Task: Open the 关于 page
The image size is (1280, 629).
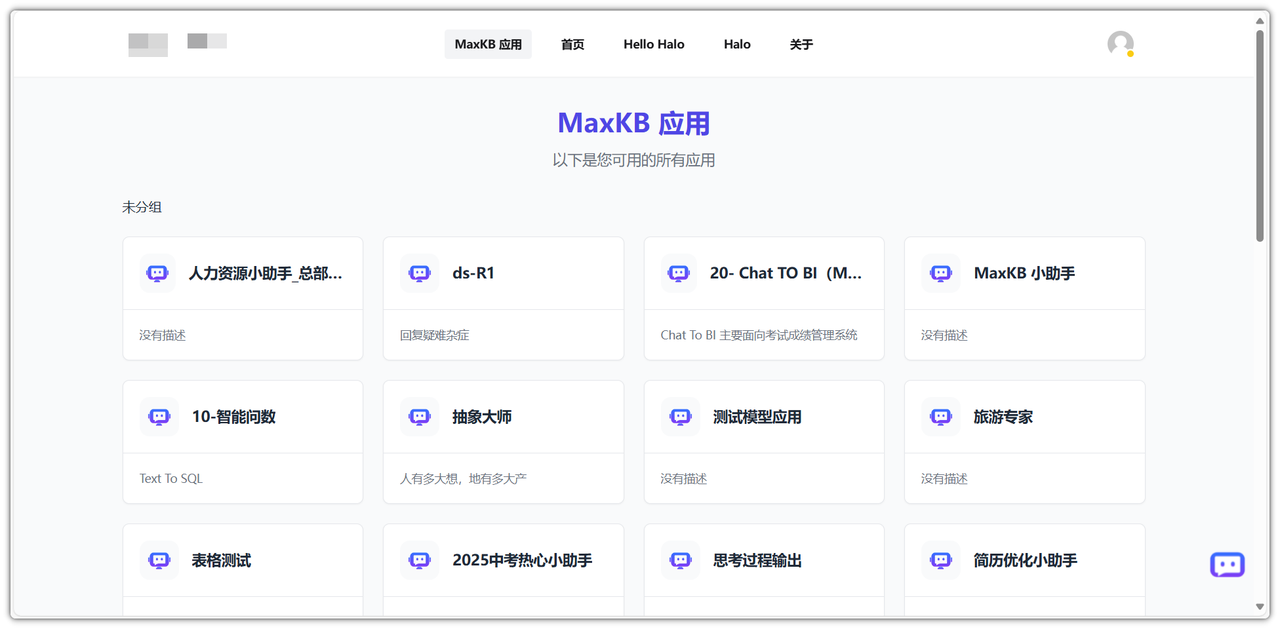Action: (801, 44)
